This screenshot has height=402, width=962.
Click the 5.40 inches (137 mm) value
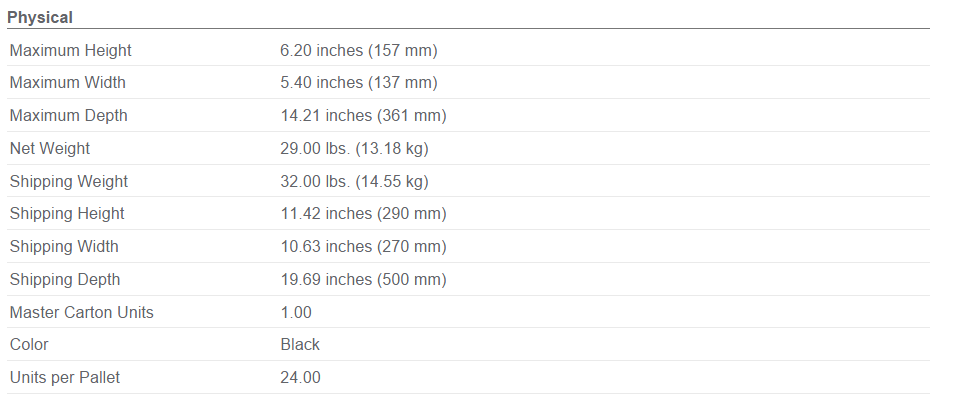(359, 82)
